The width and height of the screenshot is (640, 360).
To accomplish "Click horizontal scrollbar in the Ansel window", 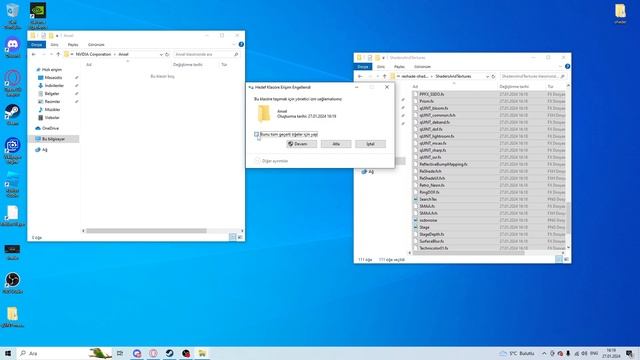I will coord(146,231).
